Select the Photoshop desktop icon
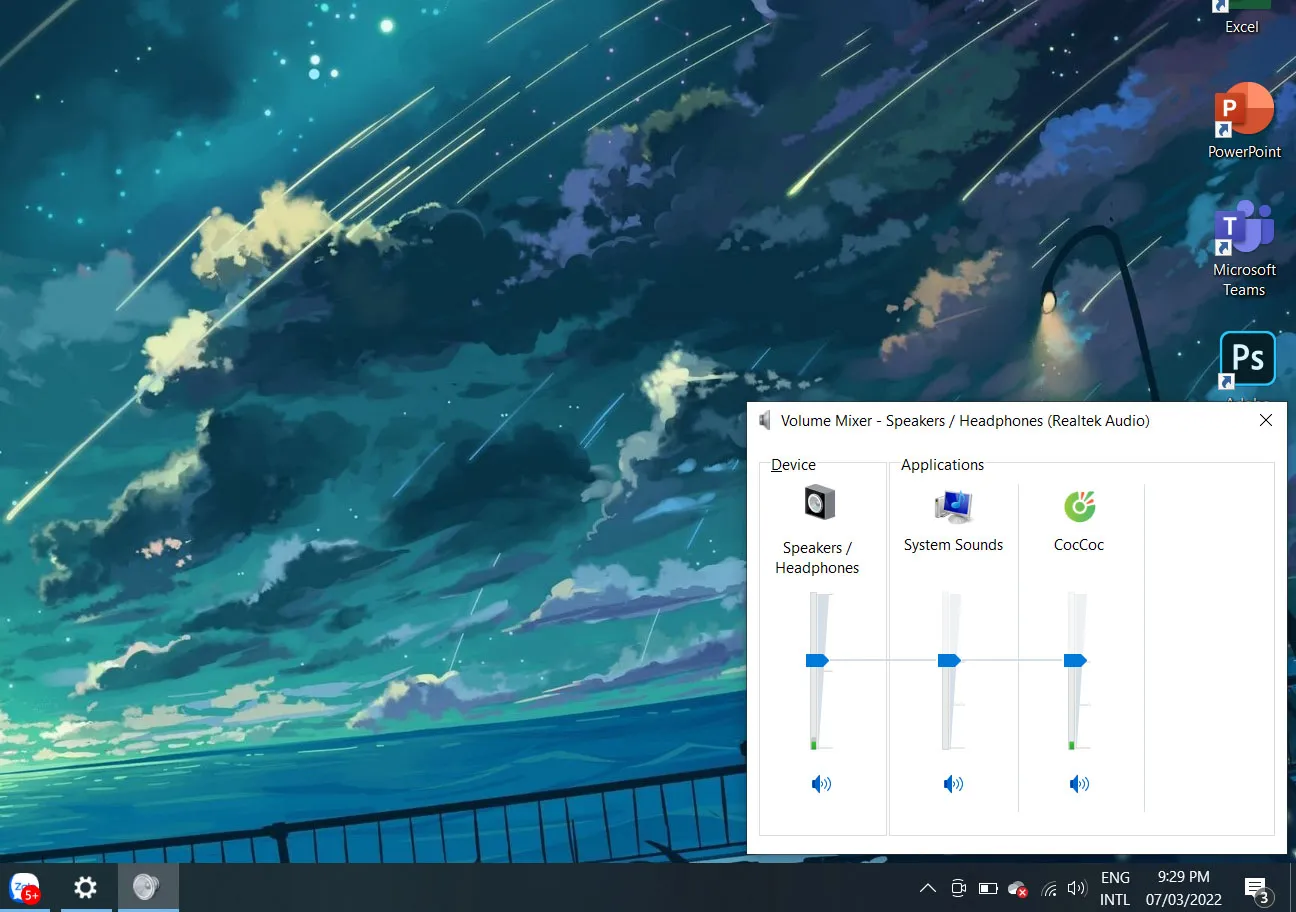1296x912 pixels. tap(1247, 359)
